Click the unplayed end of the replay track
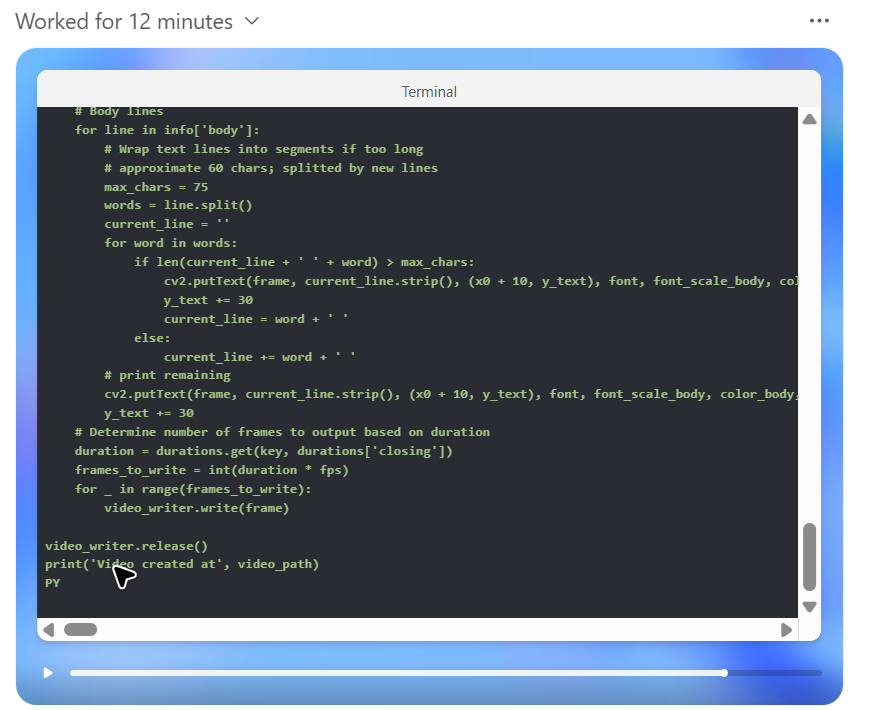The width and height of the screenshot is (874, 710). pos(775,673)
